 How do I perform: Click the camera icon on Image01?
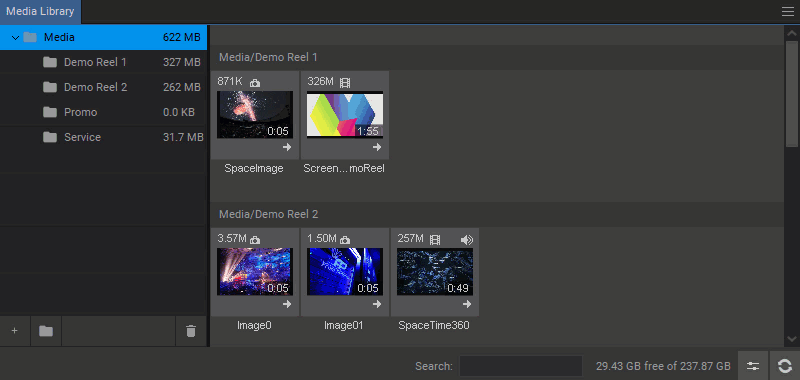pos(345,240)
